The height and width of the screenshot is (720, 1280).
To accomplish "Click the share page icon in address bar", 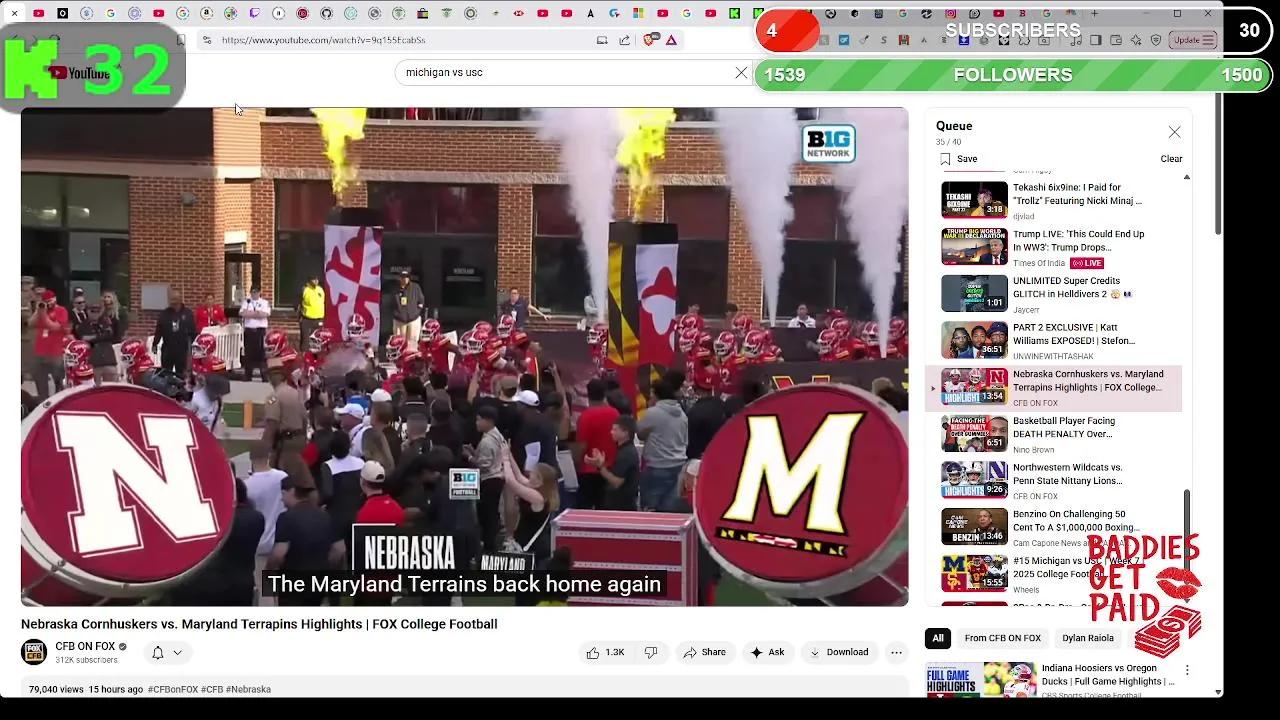I will click(625, 40).
